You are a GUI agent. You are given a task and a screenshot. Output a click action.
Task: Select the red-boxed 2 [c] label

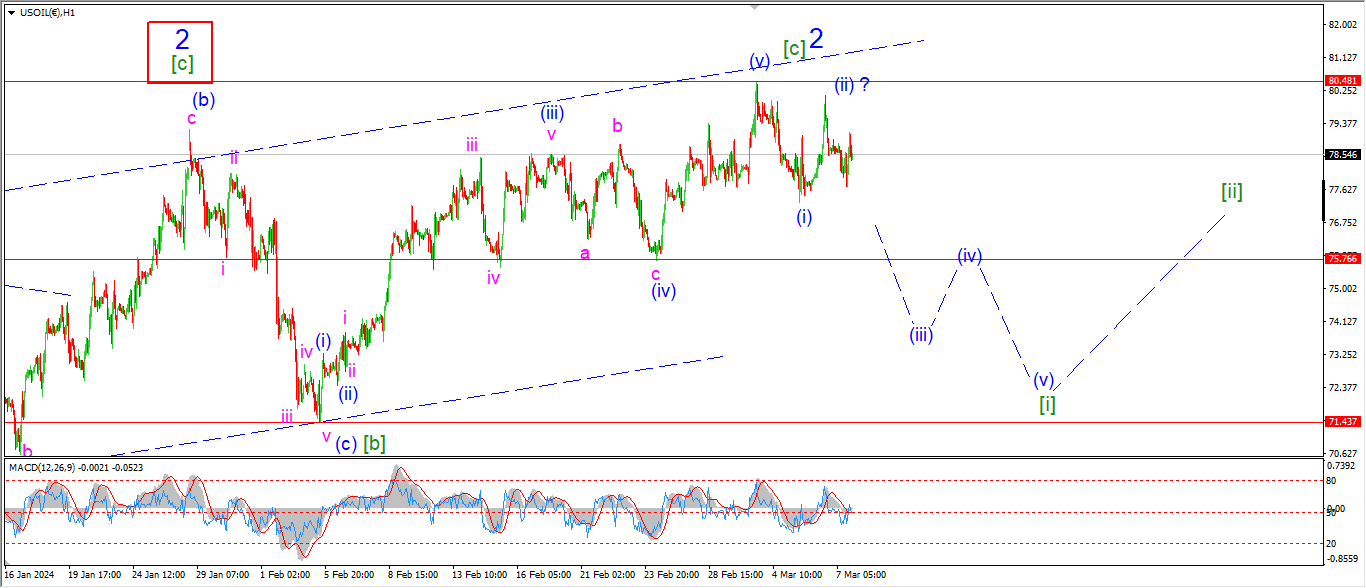[181, 52]
